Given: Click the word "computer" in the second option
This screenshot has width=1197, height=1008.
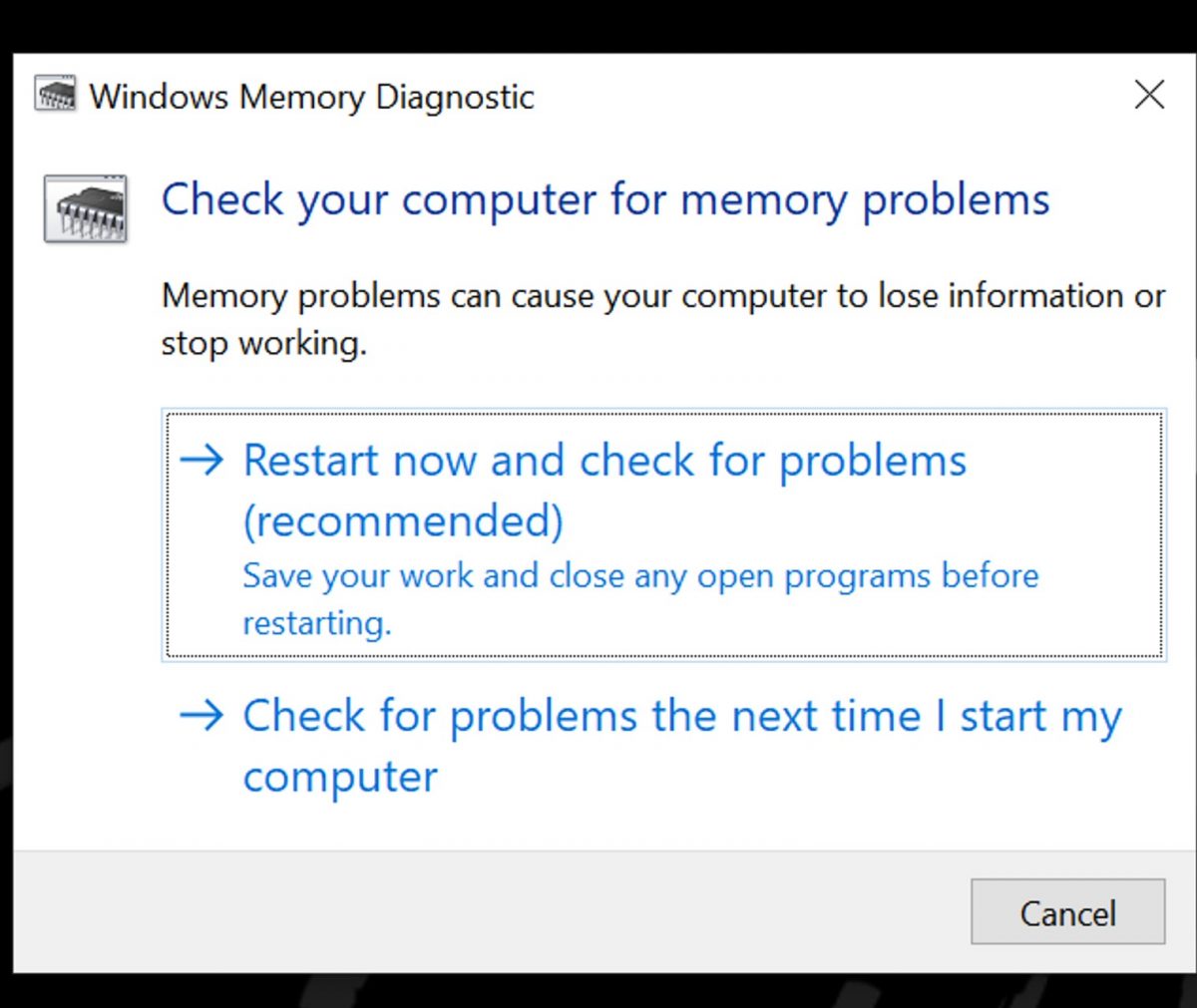Looking at the screenshot, I should point(340,778).
